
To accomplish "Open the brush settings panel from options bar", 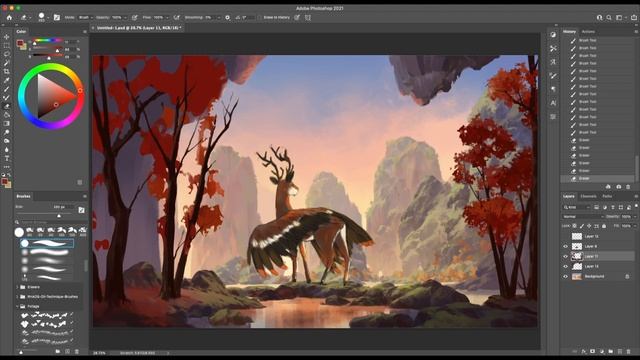I will (57, 18).
